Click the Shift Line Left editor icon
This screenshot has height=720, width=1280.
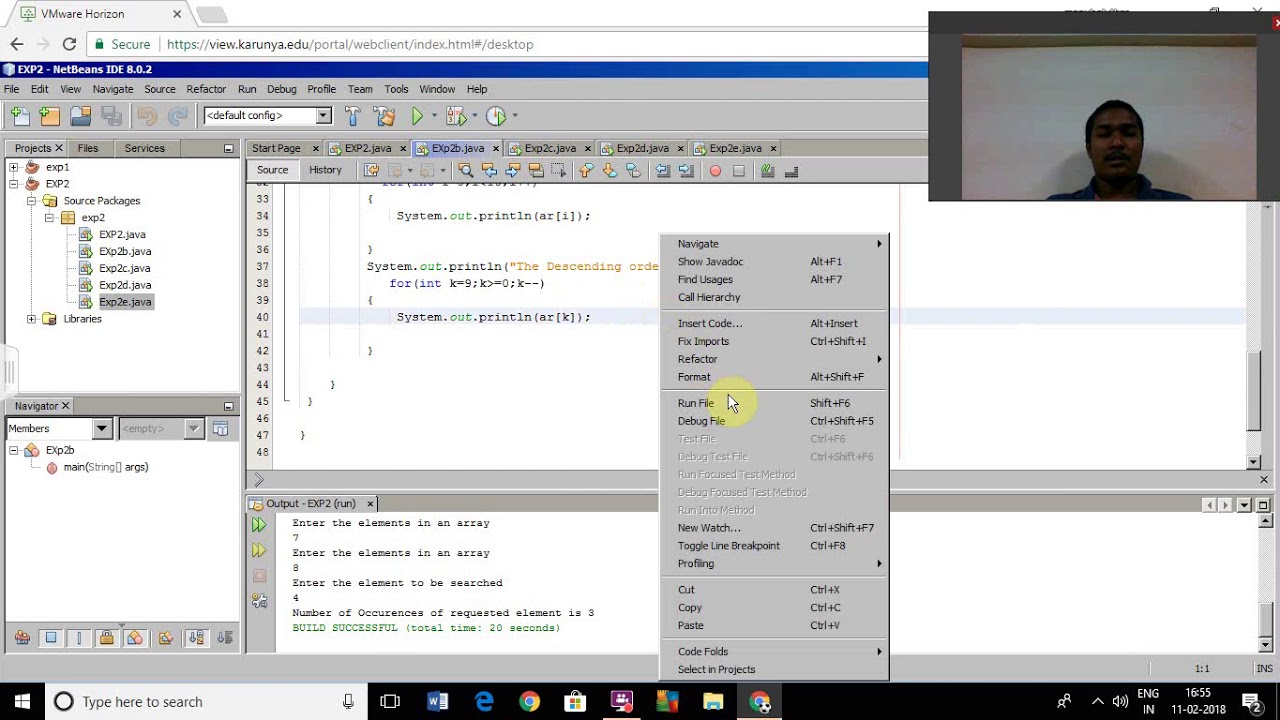[x=663, y=171]
